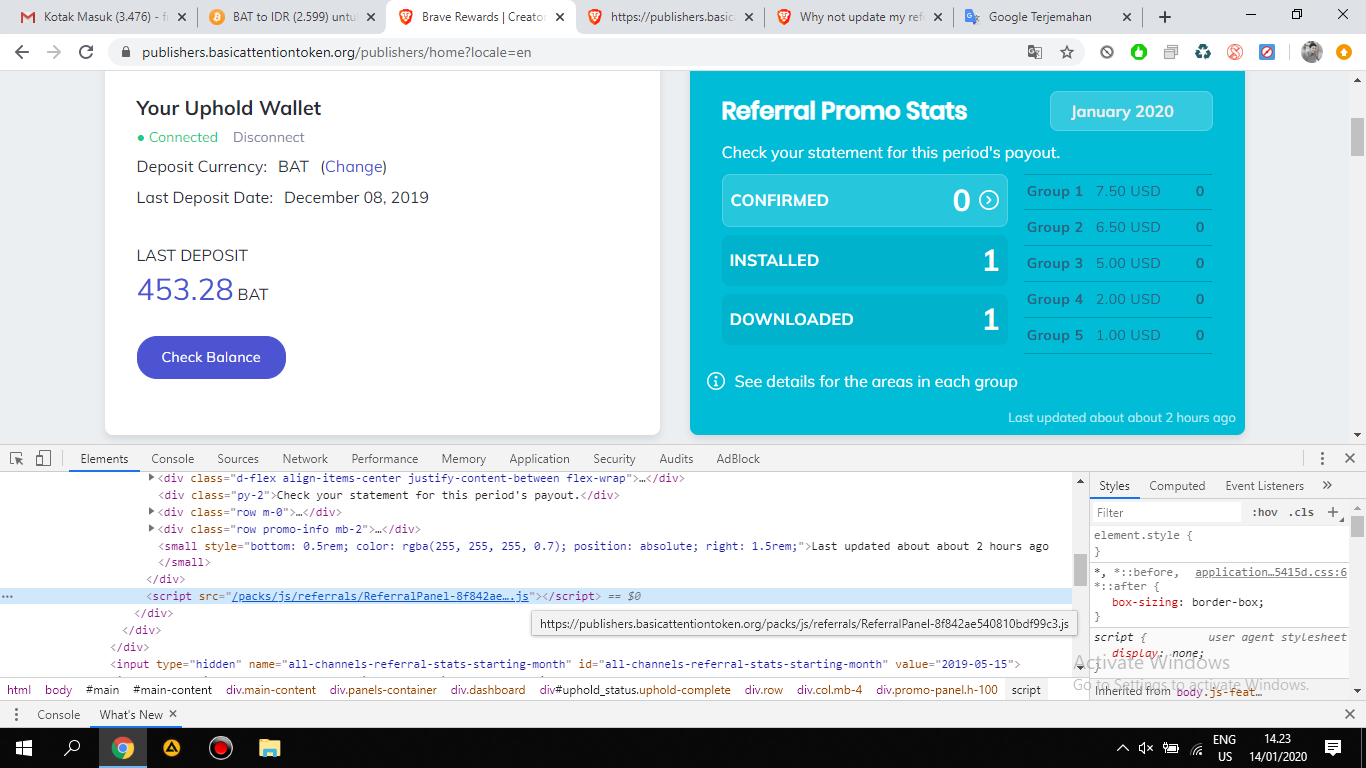
Task: Open the Console tab in the bottom drawer
Action: click(58, 714)
